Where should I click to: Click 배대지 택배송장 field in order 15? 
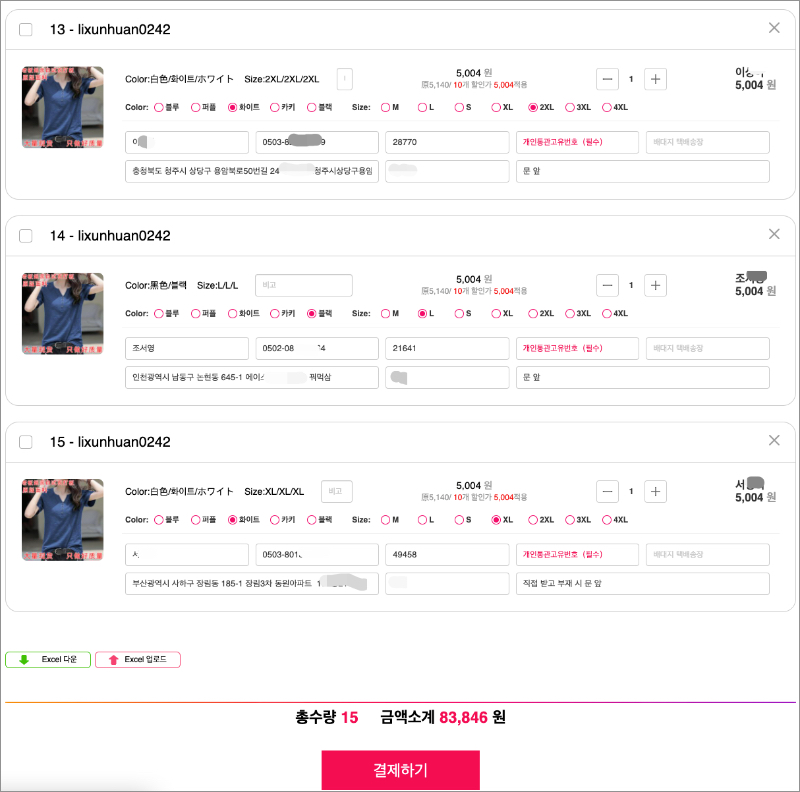707,554
